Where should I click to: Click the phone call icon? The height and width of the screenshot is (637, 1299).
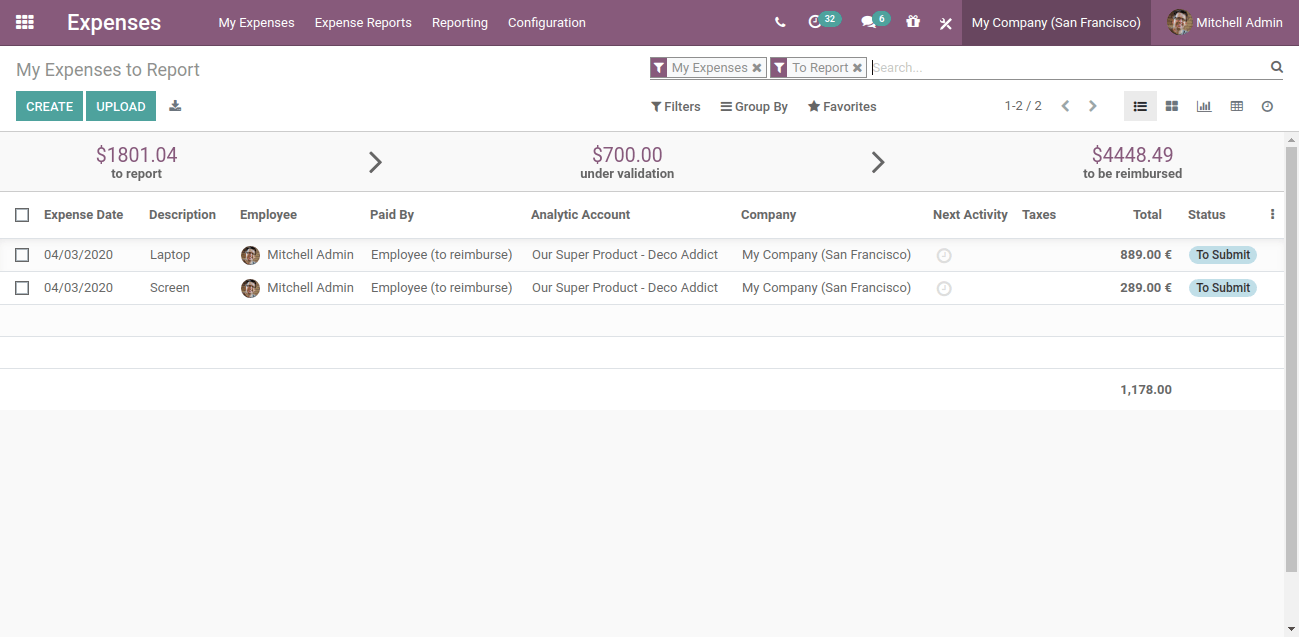(x=780, y=22)
